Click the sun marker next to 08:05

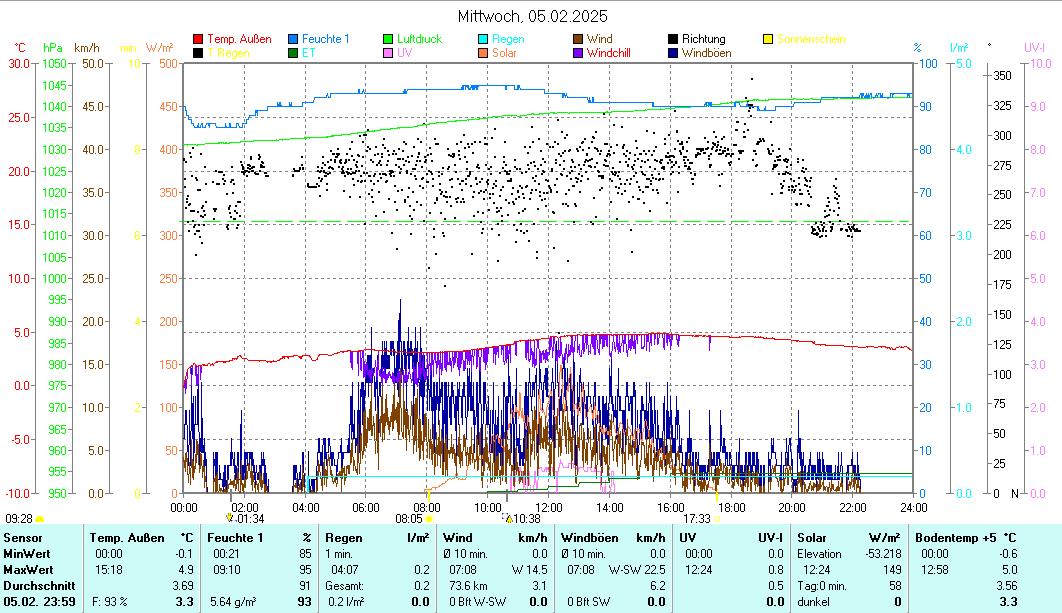[x=428, y=519]
